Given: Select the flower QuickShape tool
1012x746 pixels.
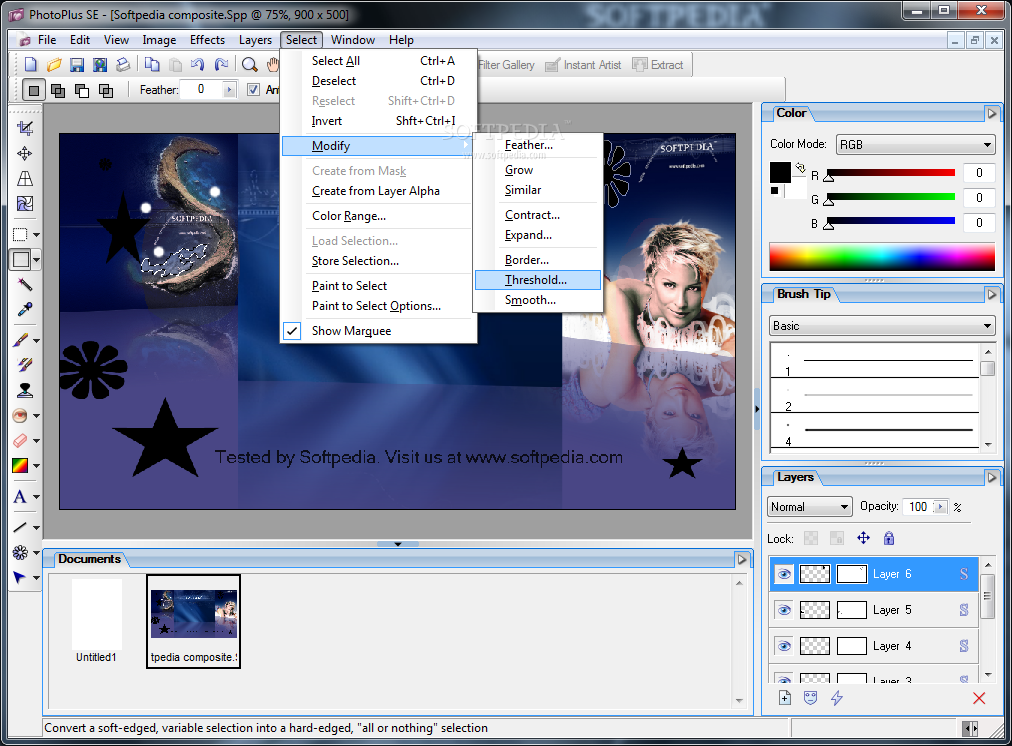Looking at the screenshot, I should click(21, 552).
